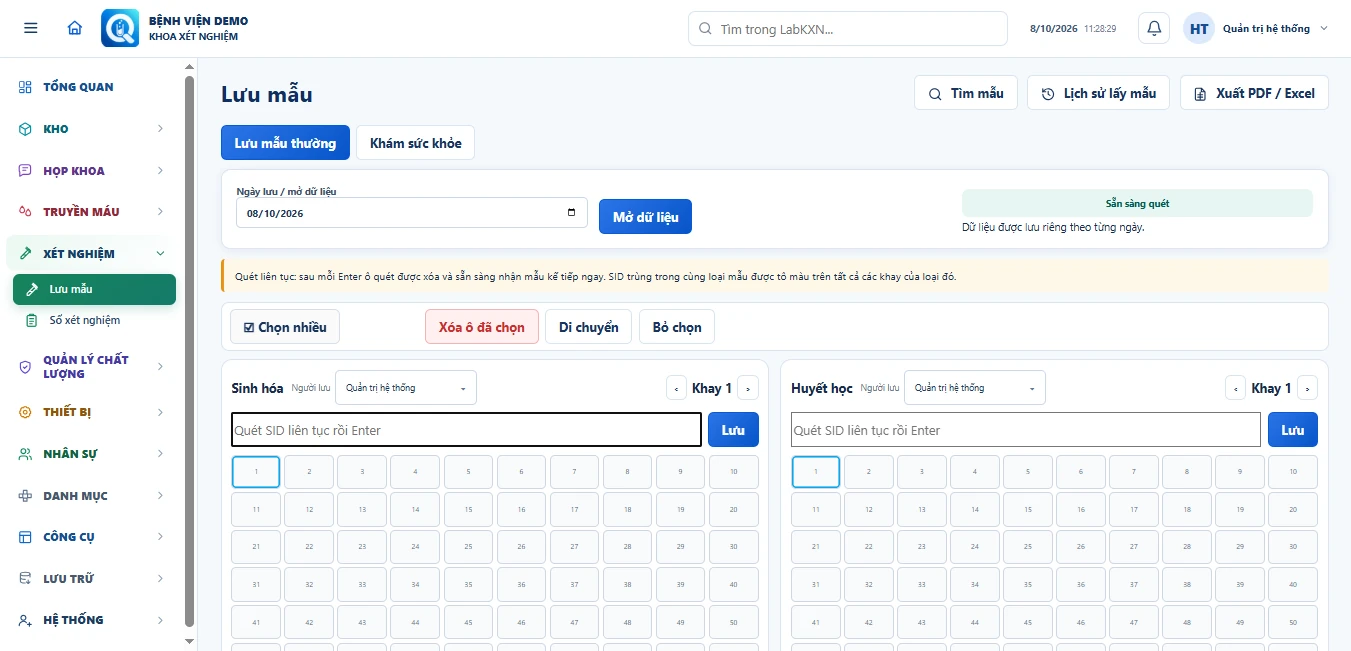Click the Tìm mẫu button
Image resolution: width=1351 pixels, height=651 pixels.
tap(966, 93)
